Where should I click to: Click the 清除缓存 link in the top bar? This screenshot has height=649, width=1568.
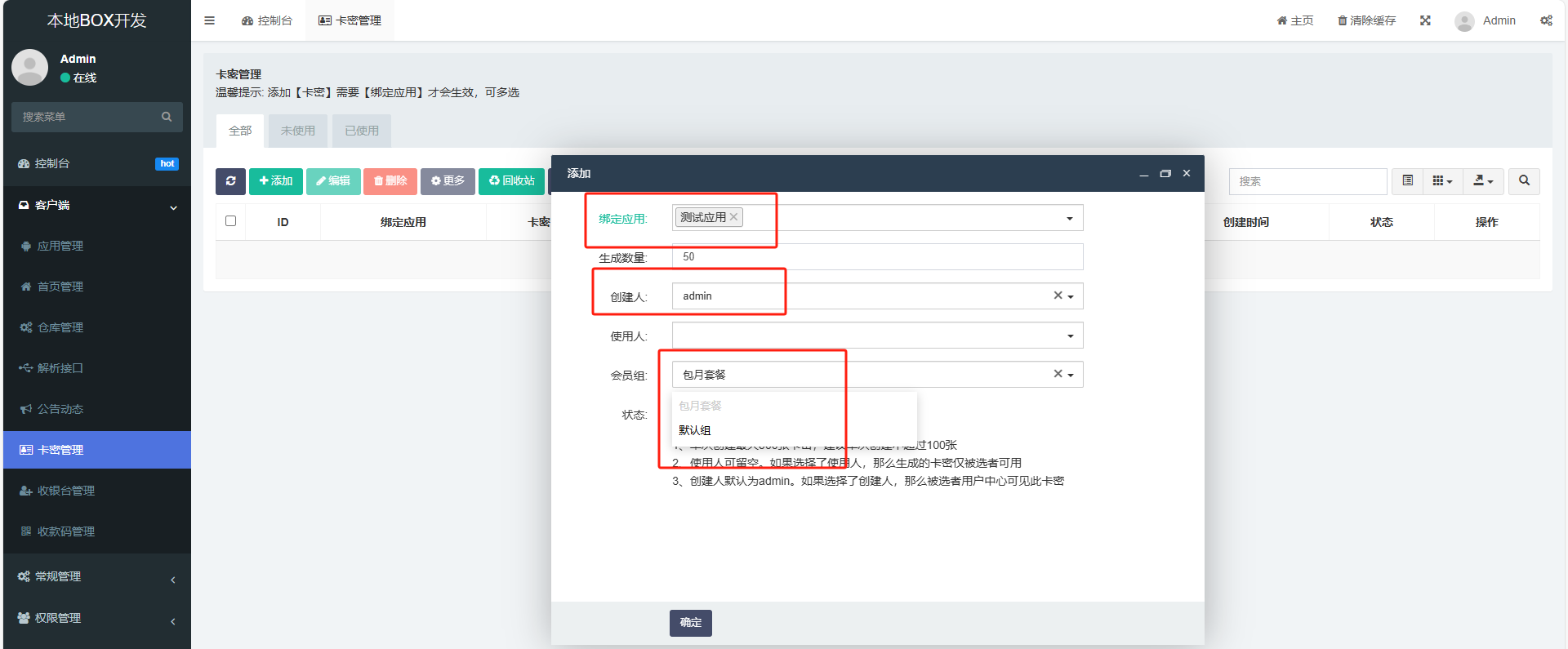point(1366,20)
